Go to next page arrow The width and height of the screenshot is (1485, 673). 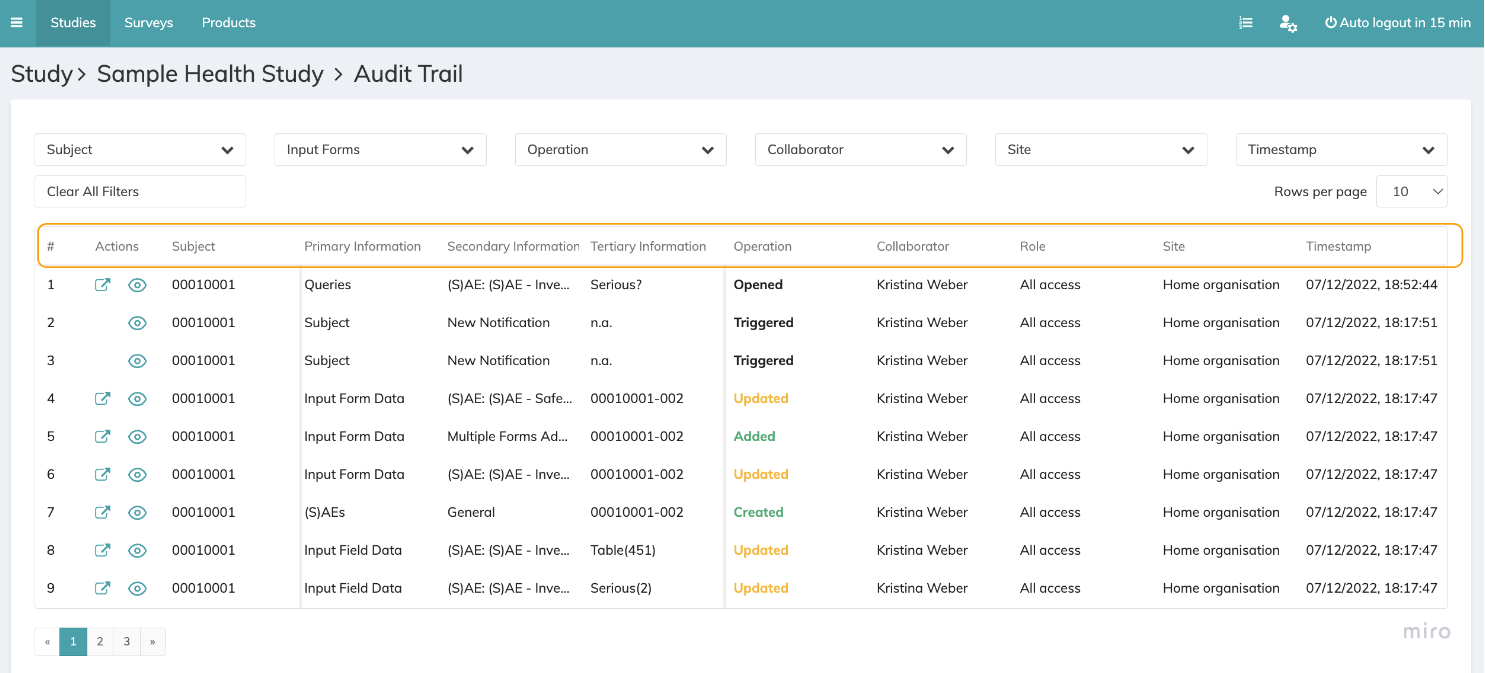(152, 642)
